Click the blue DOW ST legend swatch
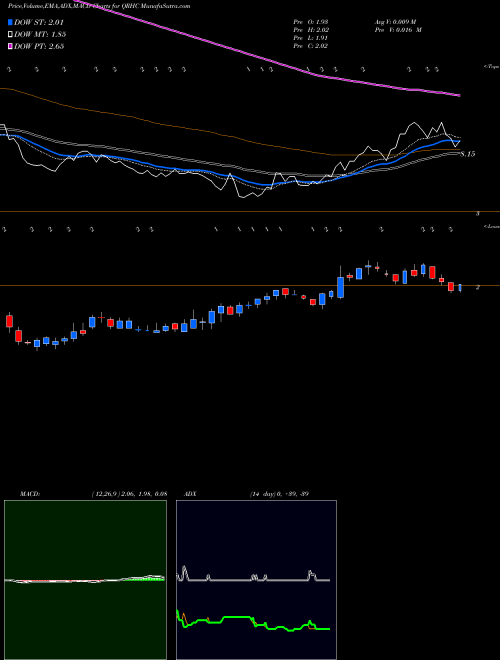500x660 pixels. pos(10,22)
